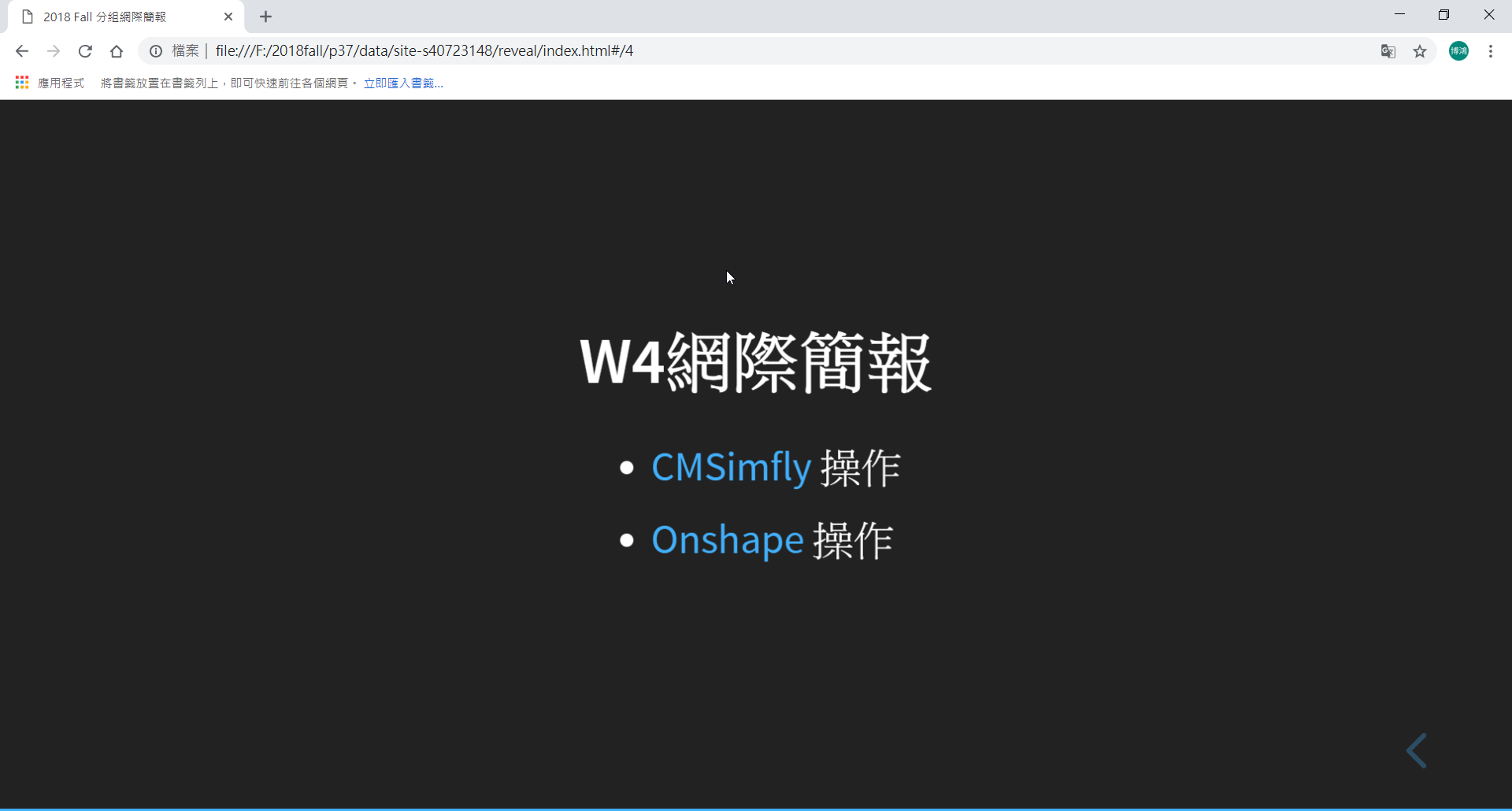Click the W4 slide heading text
This screenshot has width=1512, height=811.
pyautogui.click(x=755, y=363)
